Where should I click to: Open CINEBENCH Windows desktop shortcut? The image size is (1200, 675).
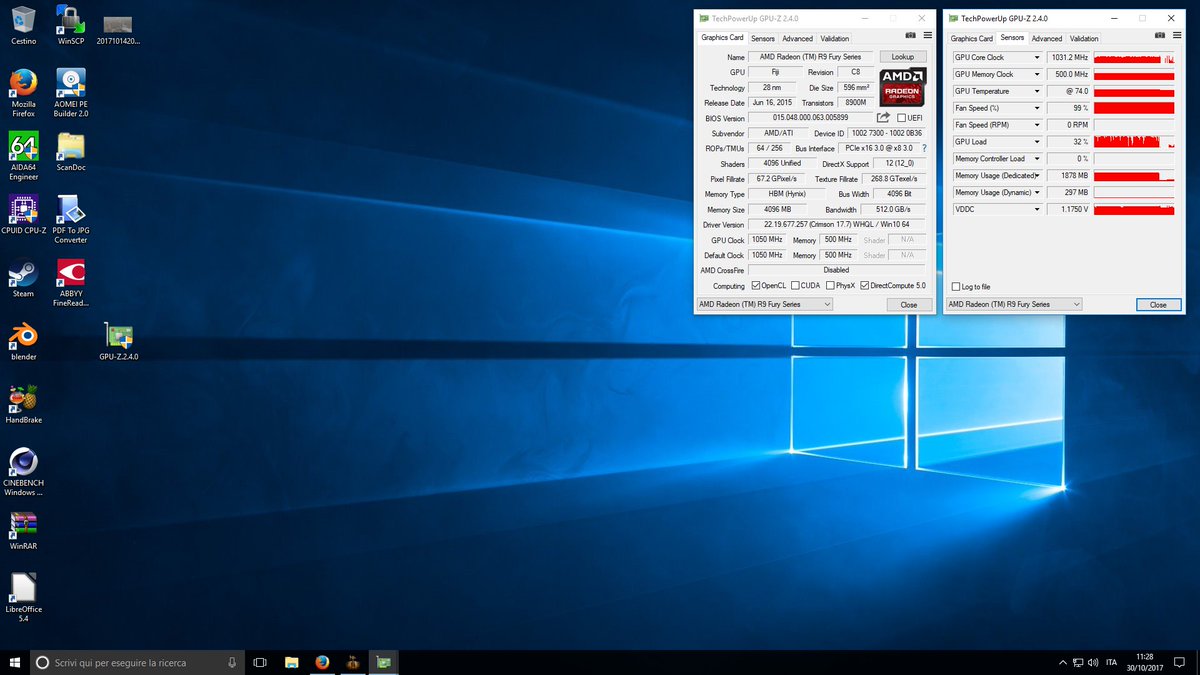(23, 473)
